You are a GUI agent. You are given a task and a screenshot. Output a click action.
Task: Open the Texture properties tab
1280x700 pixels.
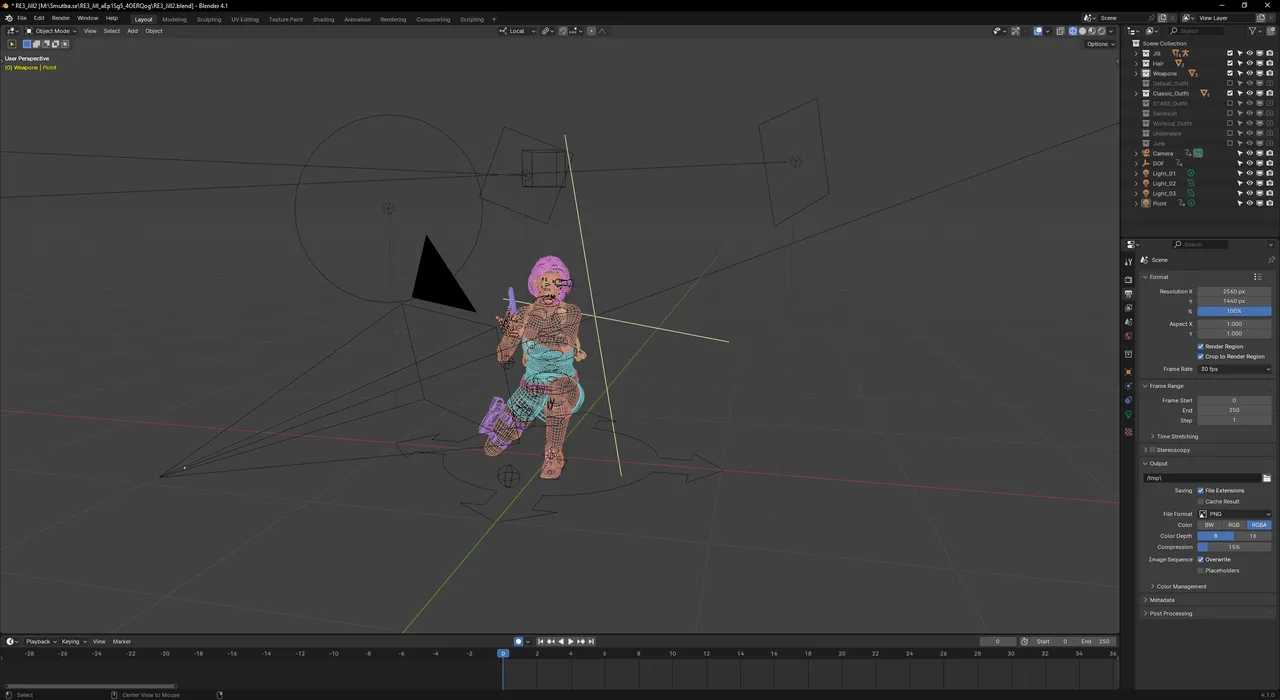pos(1129,432)
